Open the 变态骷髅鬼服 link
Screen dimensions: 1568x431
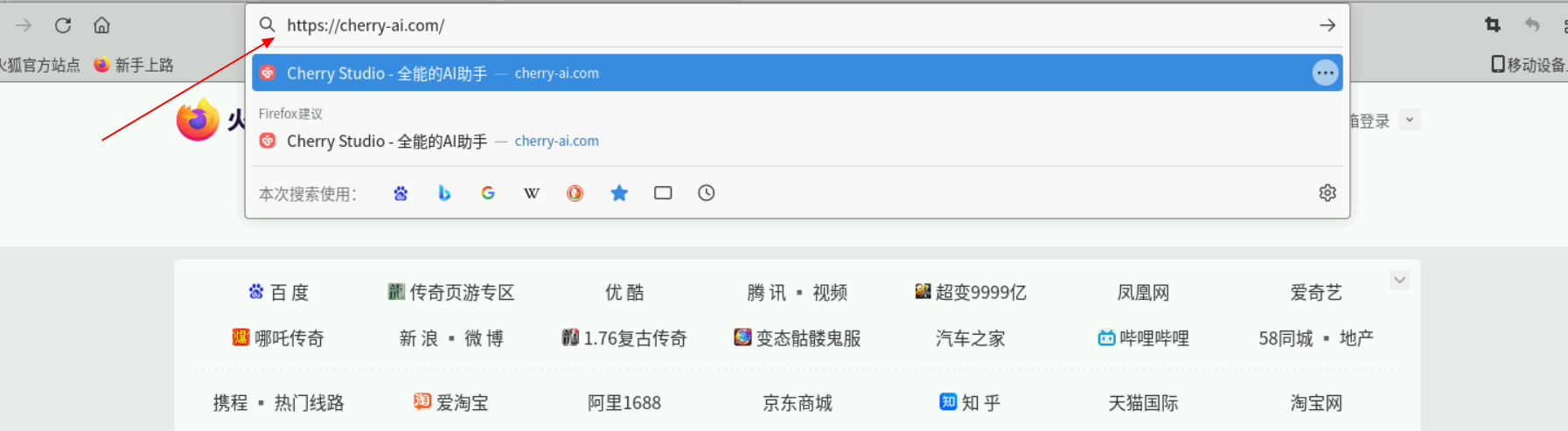pyautogui.click(x=798, y=338)
